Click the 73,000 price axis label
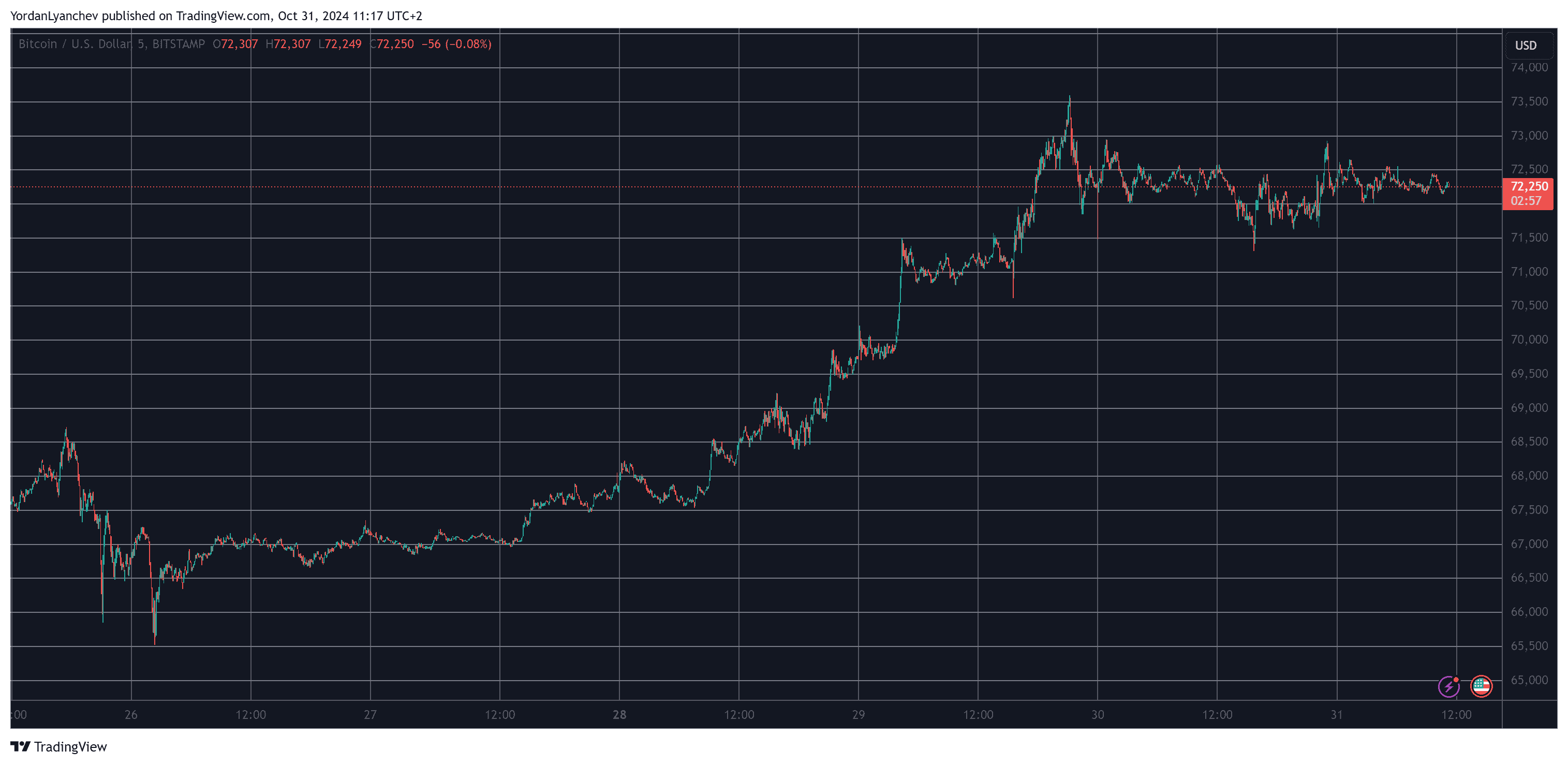The image size is (1568, 765). coord(1529,136)
